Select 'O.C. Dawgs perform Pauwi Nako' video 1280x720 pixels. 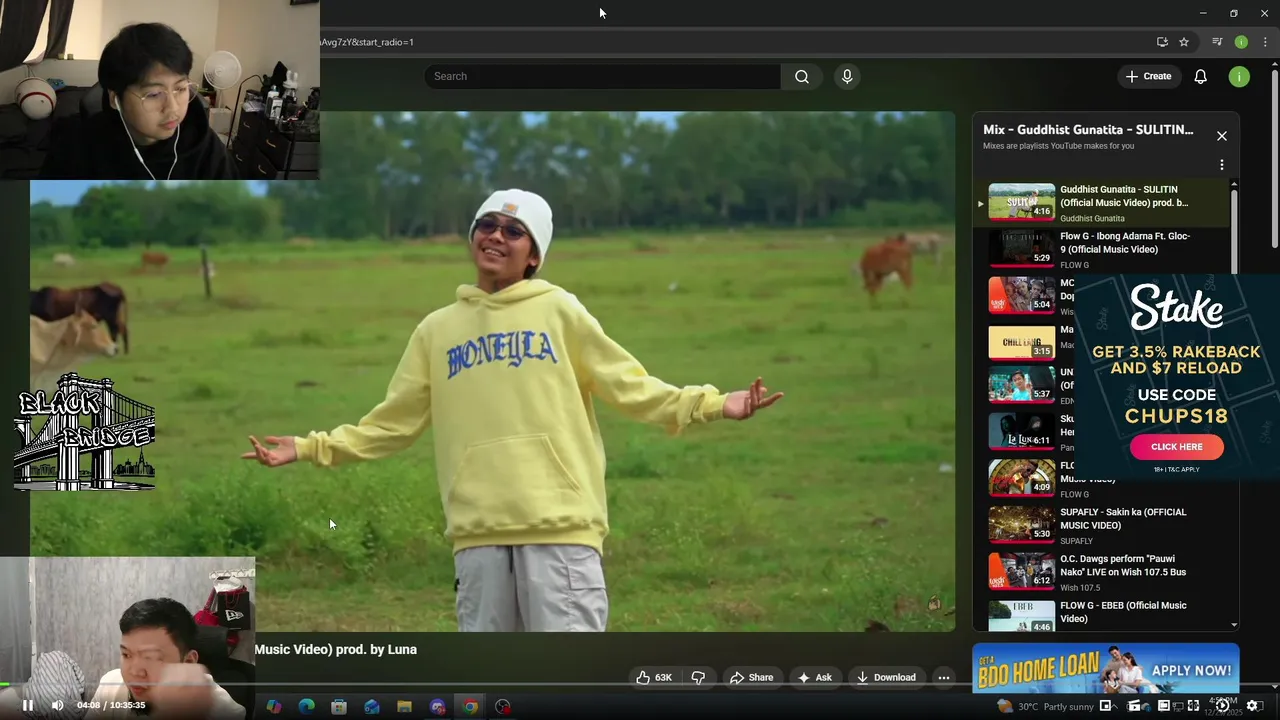coord(1123,566)
